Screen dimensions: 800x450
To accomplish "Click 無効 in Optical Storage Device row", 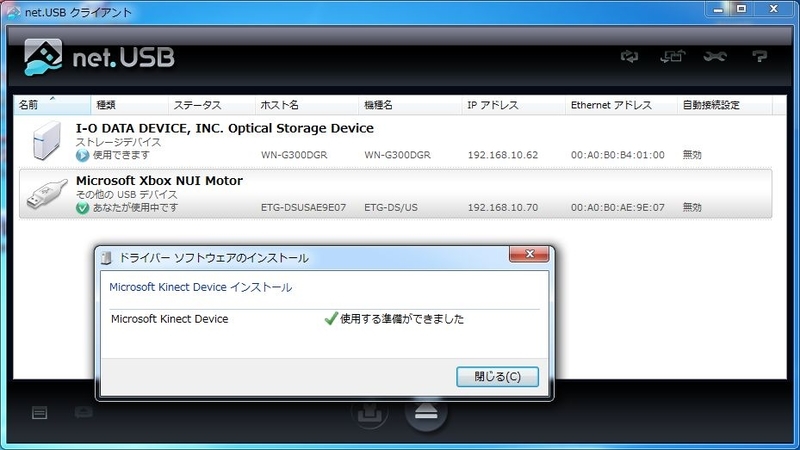I will (692, 155).
